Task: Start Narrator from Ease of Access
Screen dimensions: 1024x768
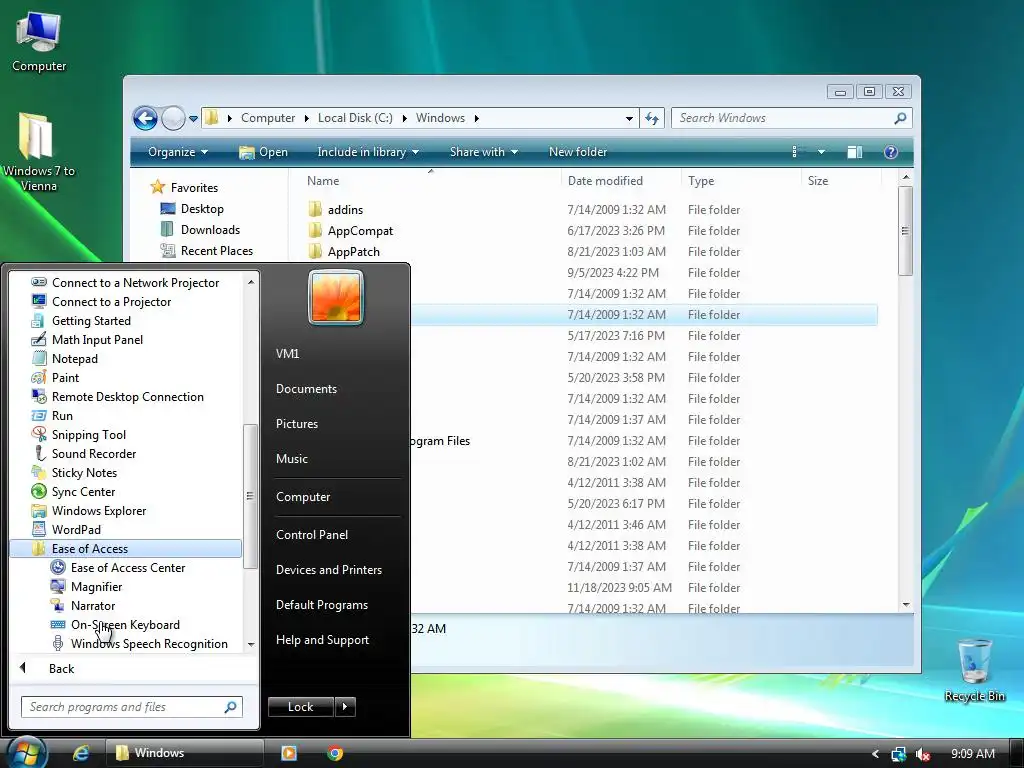Action: [93, 605]
